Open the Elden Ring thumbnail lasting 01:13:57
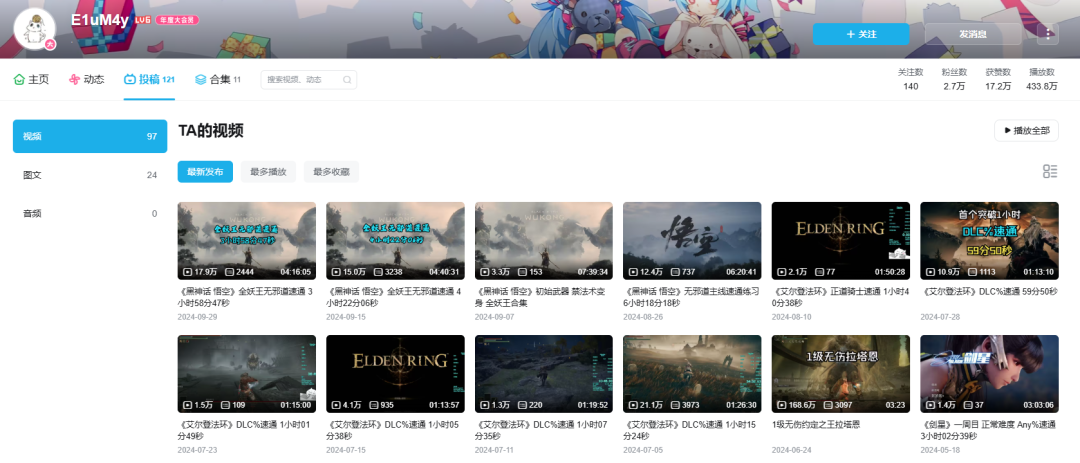1080x463 pixels. coord(395,374)
